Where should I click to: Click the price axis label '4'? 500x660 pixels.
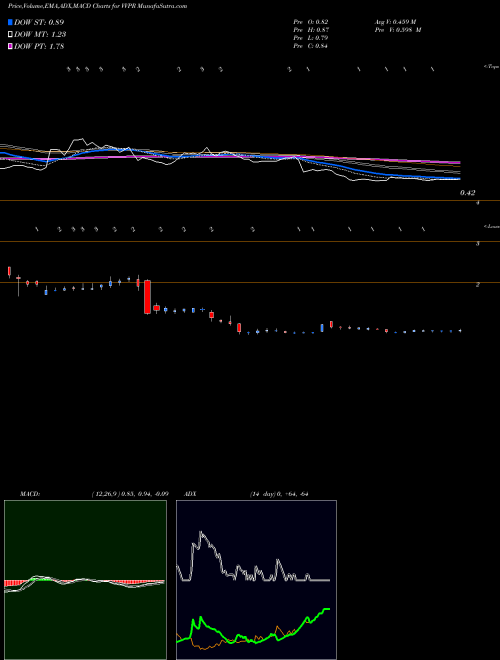(x=478, y=203)
